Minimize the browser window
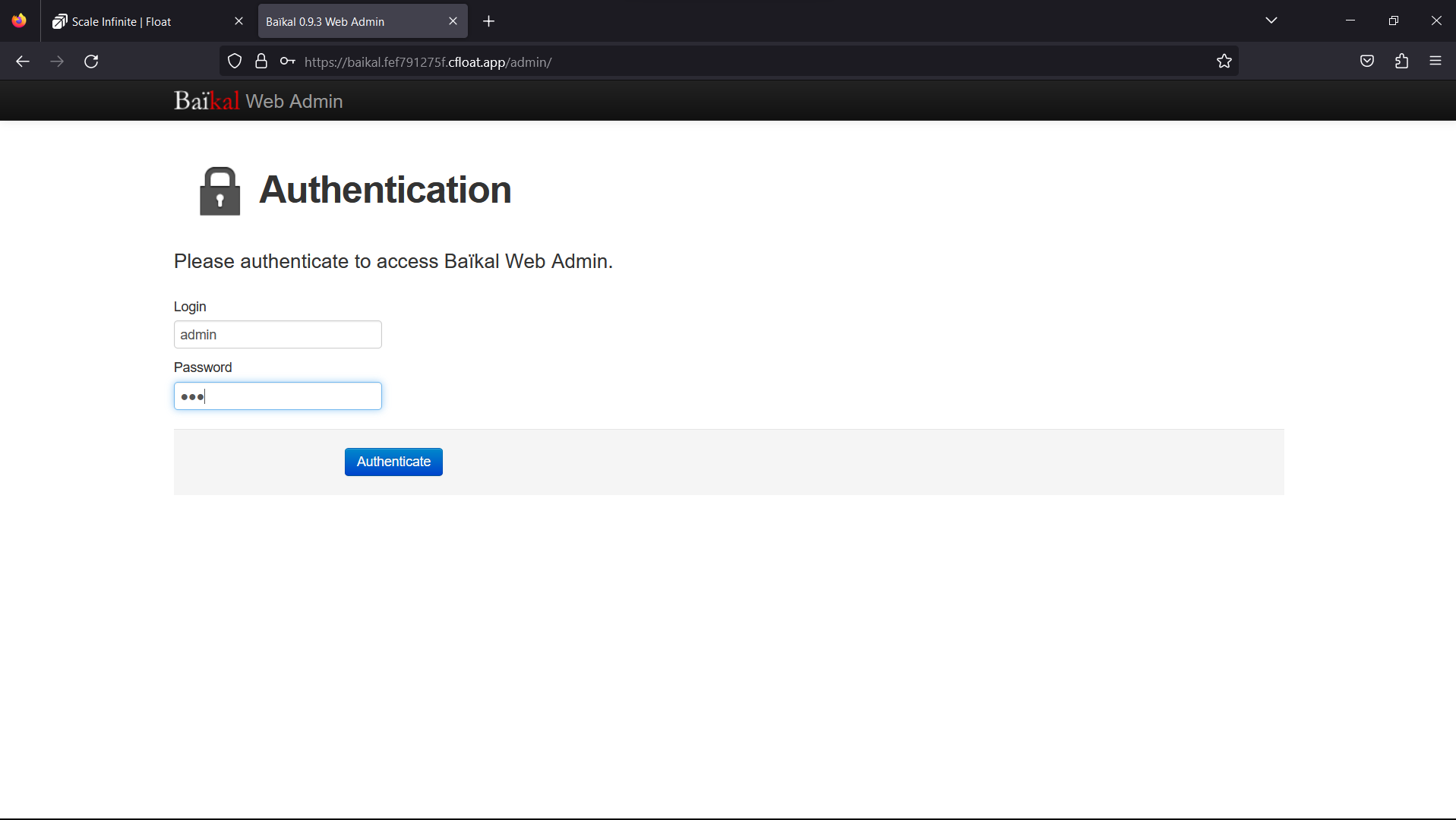Viewport: 1456px width, 820px height. tap(1350, 20)
